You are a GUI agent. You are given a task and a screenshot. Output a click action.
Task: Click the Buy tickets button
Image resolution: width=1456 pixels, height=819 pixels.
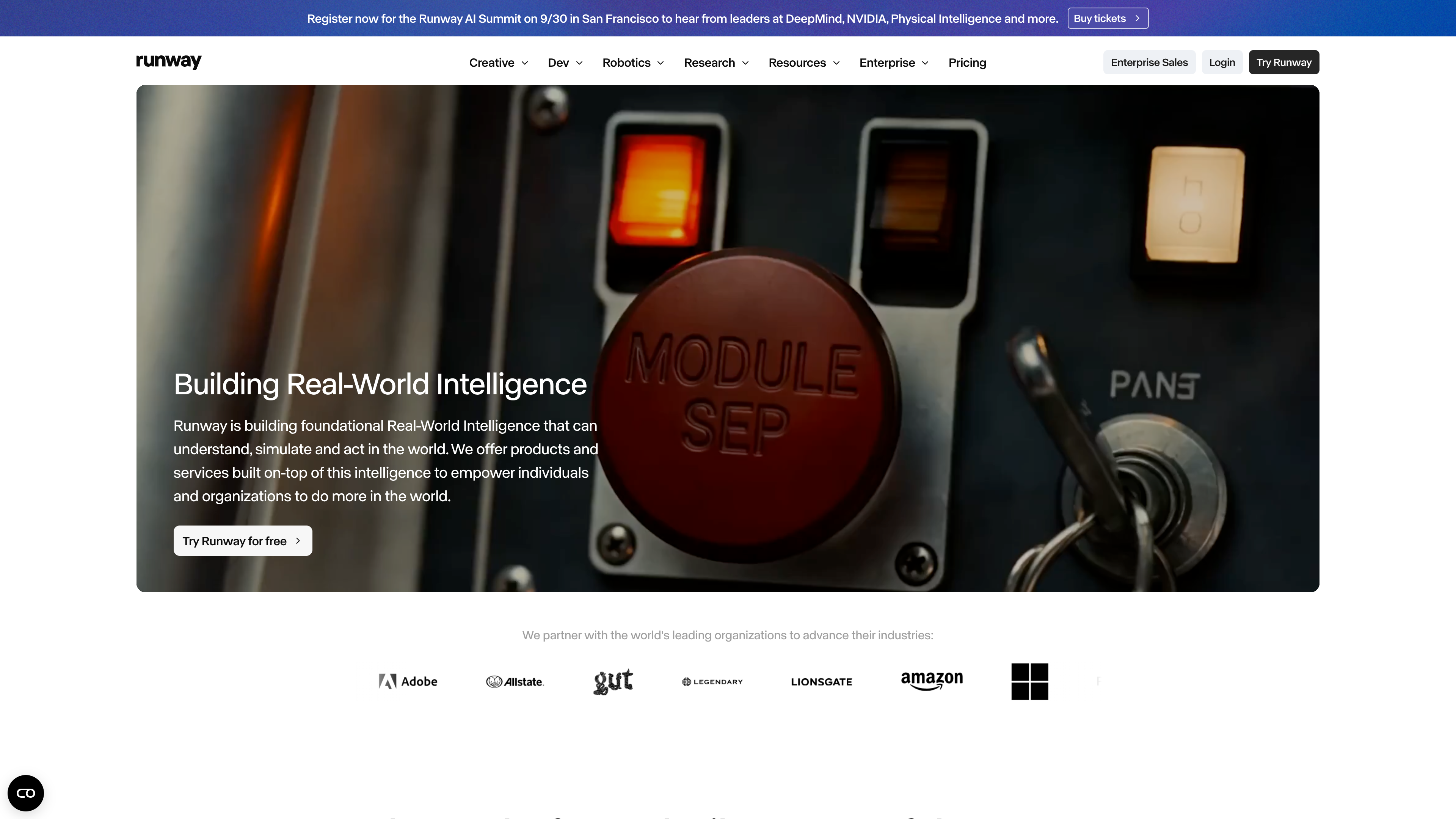point(1108,18)
